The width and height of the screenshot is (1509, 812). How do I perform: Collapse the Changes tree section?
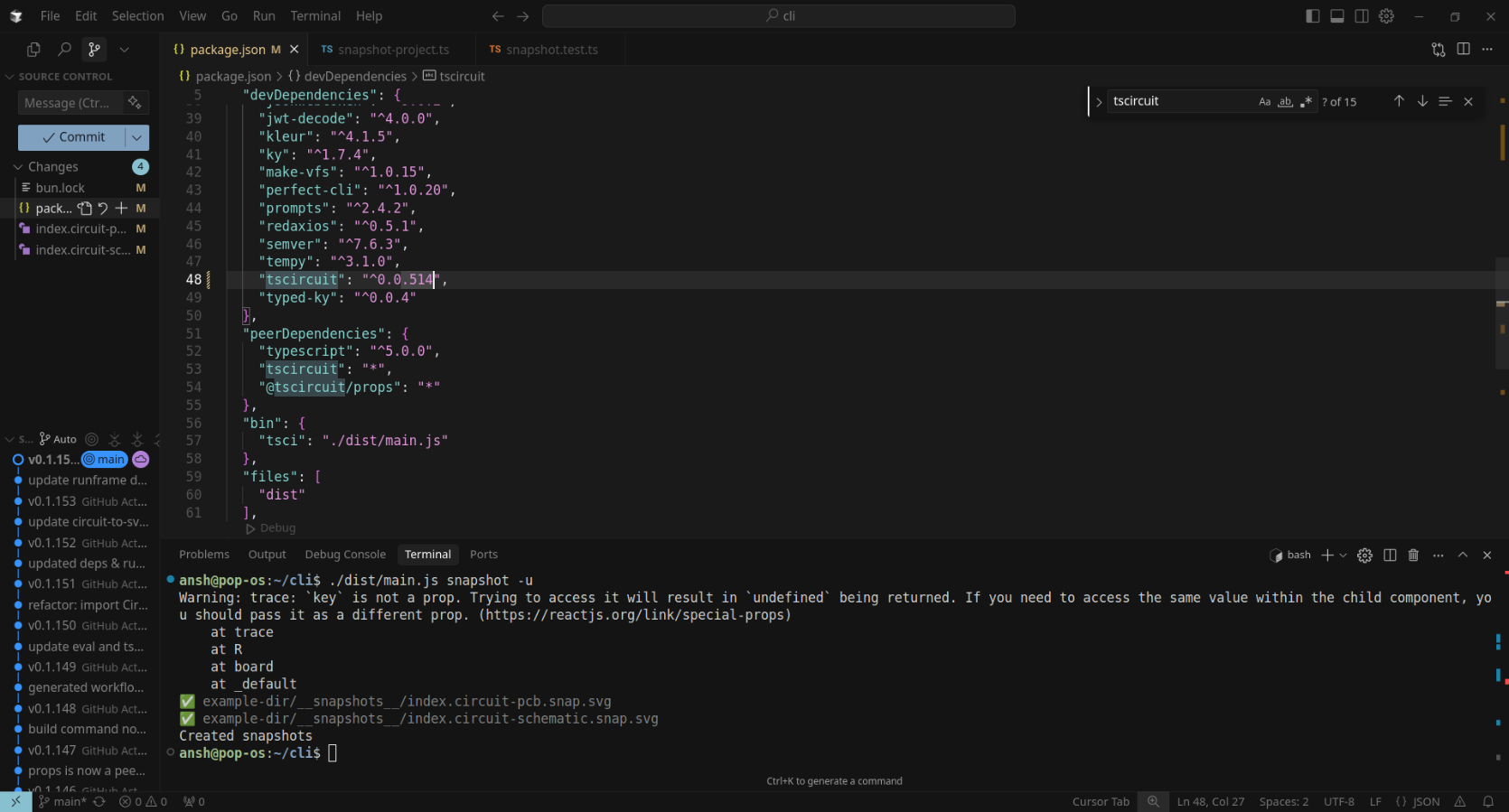(x=18, y=167)
